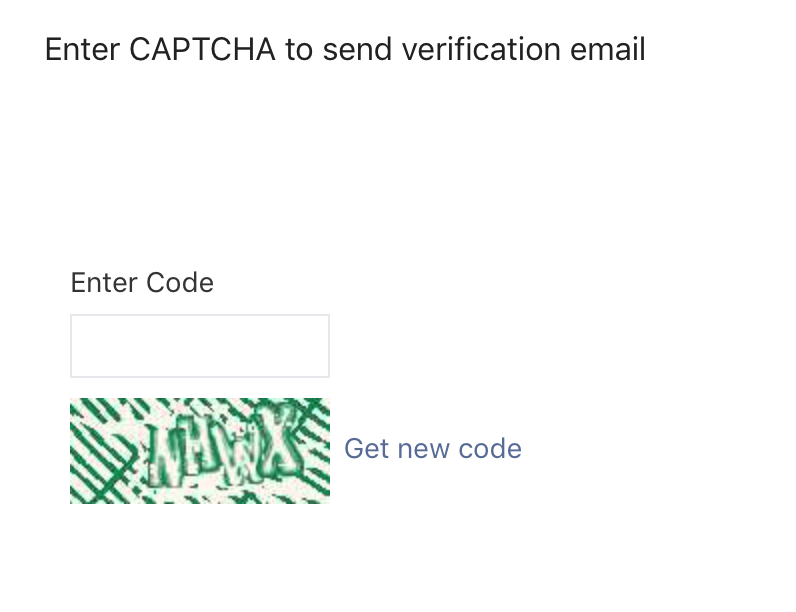Screen dimensions: 796x612
Task: Click the green CAPTCHA image
Action: 200,450
